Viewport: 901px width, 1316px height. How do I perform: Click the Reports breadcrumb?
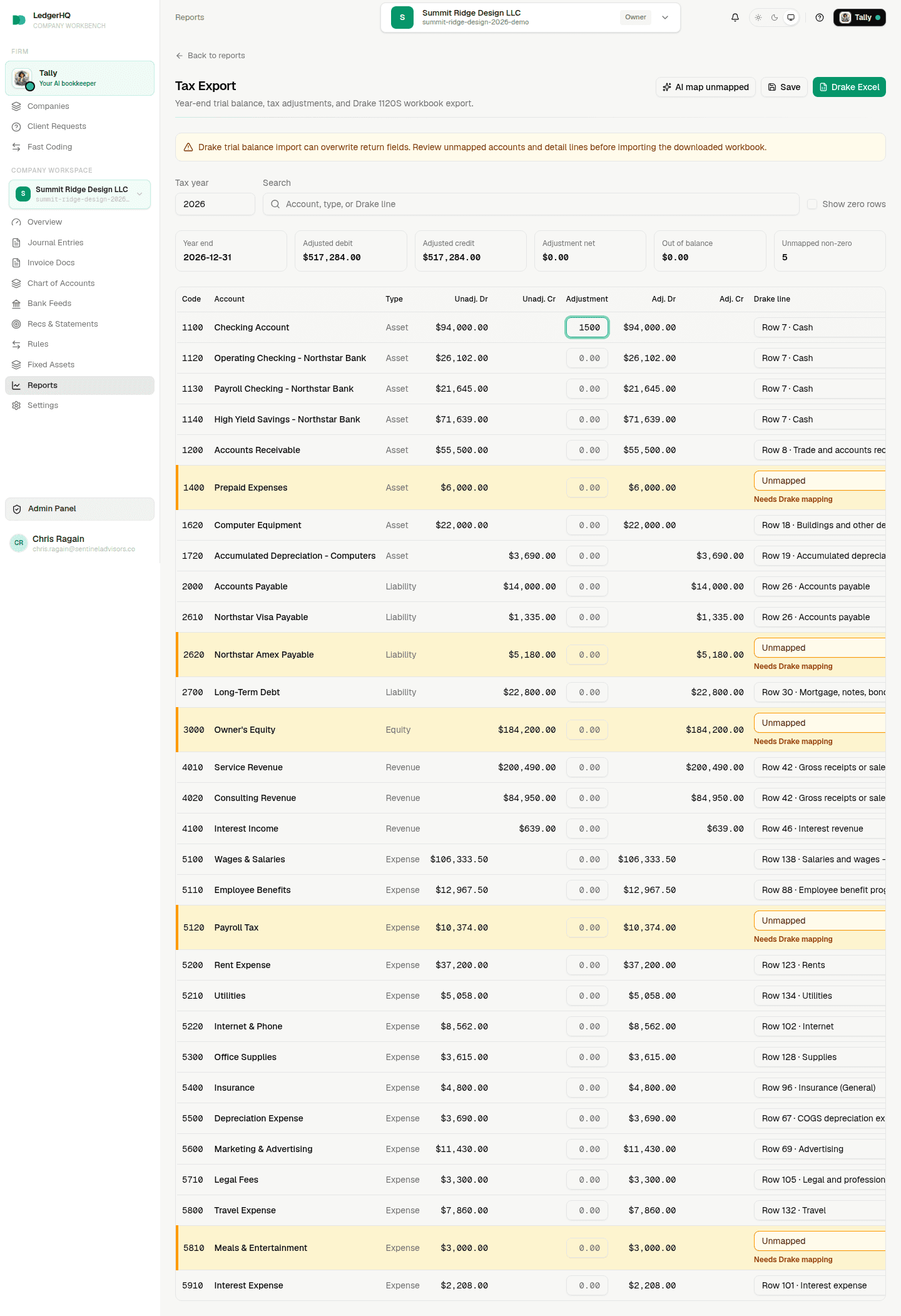click(x=190, y=18)
